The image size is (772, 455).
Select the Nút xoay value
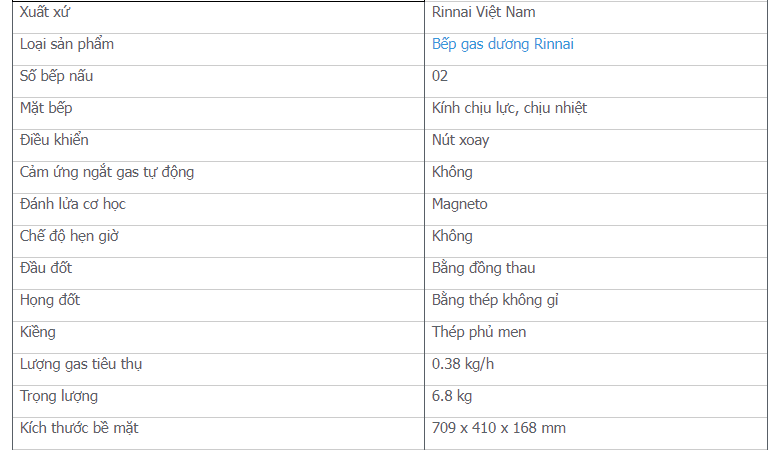click(460, 140)
